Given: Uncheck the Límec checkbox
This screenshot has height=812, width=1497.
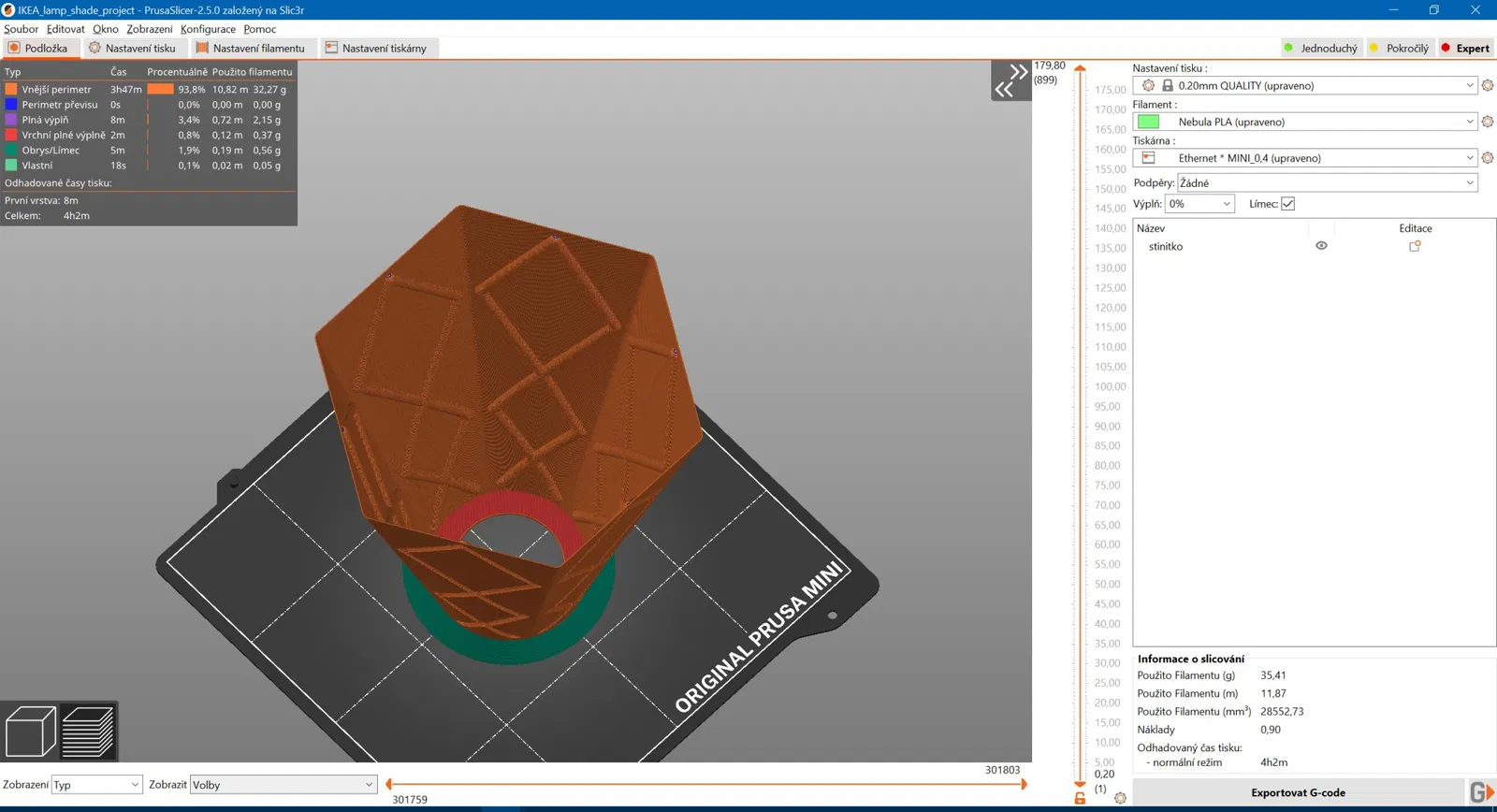Looking at the screenshot, I should coord(1287,204).
